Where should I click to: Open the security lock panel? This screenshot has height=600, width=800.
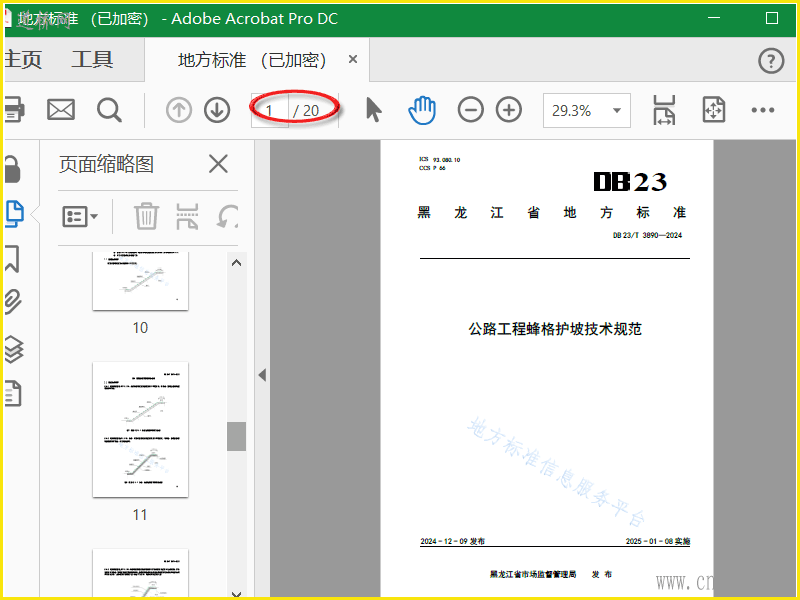pos(13,169)
